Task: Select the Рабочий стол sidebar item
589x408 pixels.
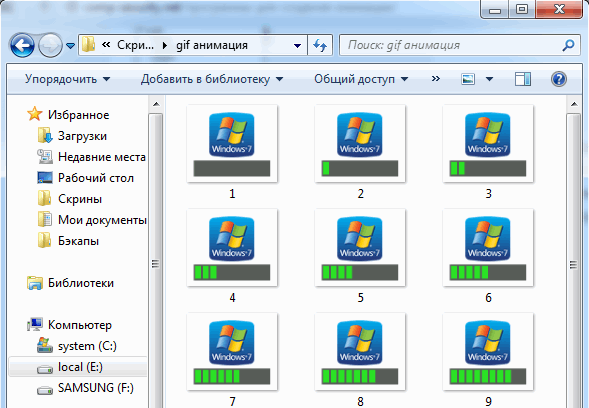Action: point(86,178)
